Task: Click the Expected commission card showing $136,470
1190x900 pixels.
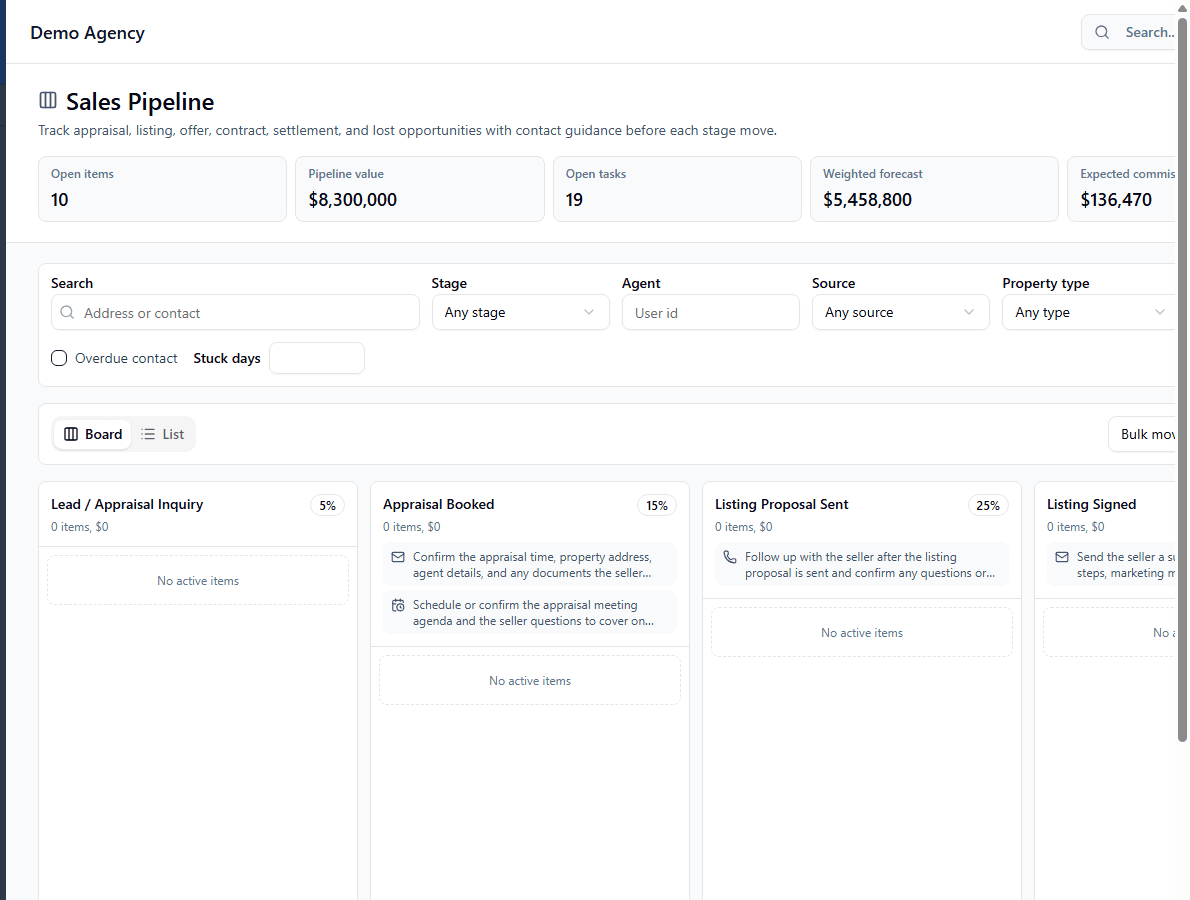Action: [1122, 189]
